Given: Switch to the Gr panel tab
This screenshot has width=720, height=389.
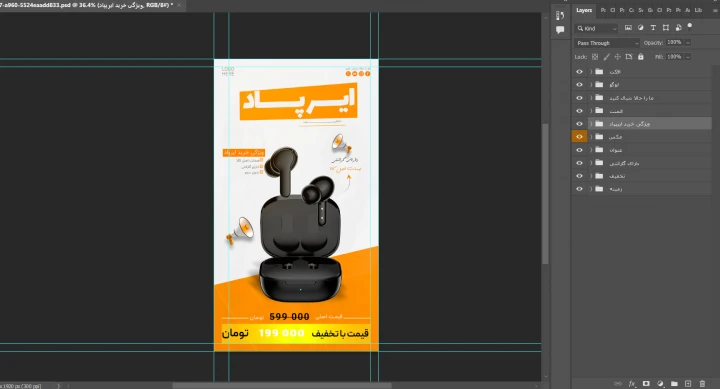Looking at the screenshot, I should (x=650, y=10).
